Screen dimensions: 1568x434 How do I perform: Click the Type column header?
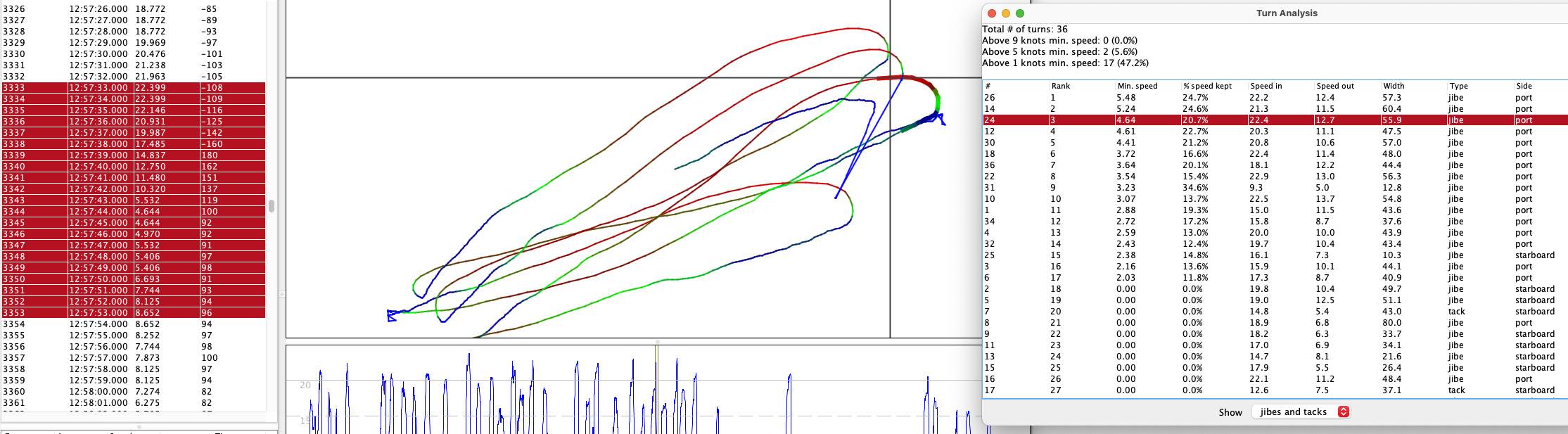1458,86
